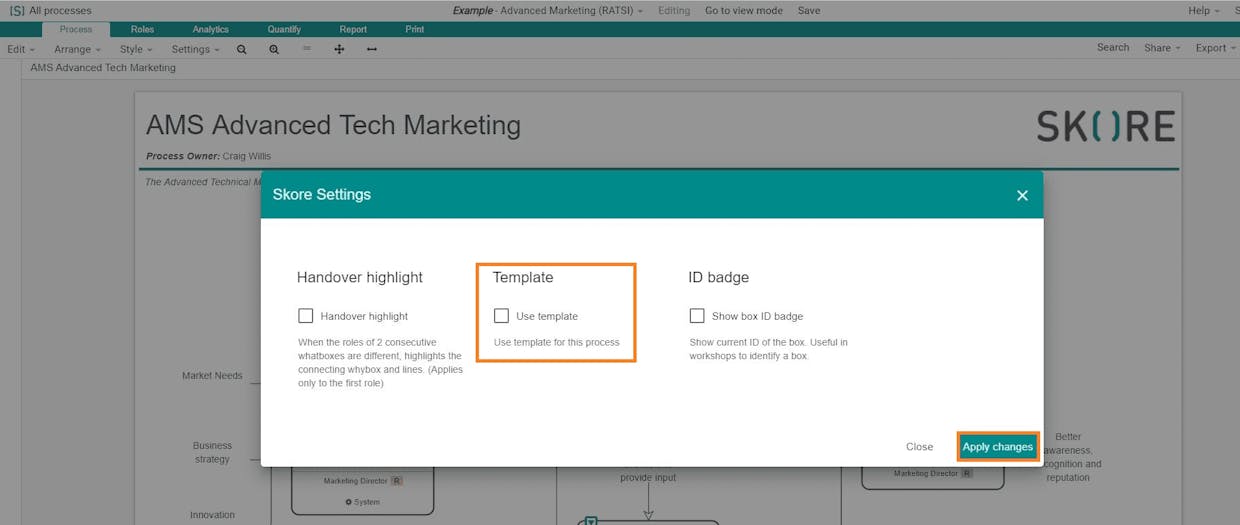Click the Business strategy label
1240x525 pixels.
click(x=212, y=453)
